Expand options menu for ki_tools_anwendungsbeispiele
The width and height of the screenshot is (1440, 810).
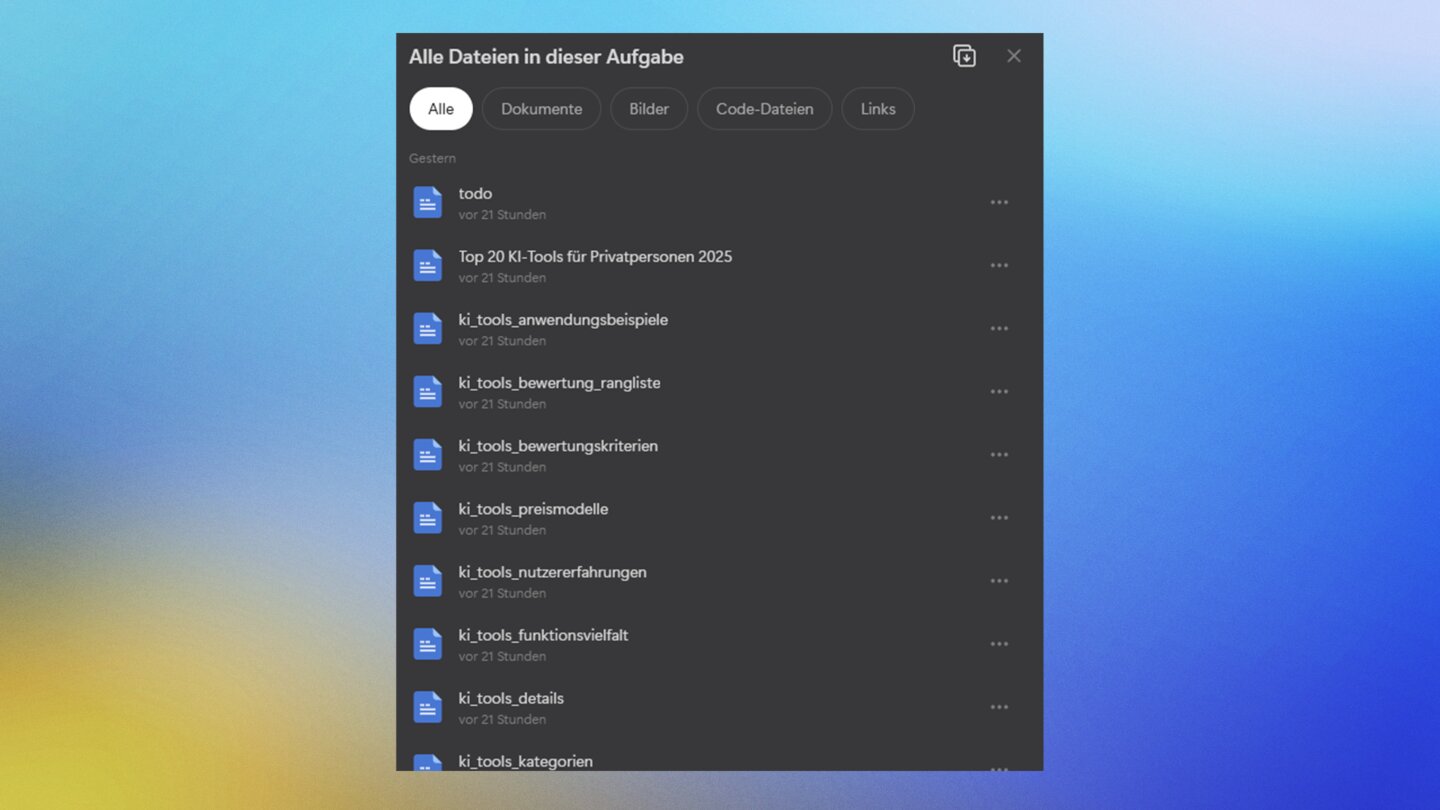[998, 329]
